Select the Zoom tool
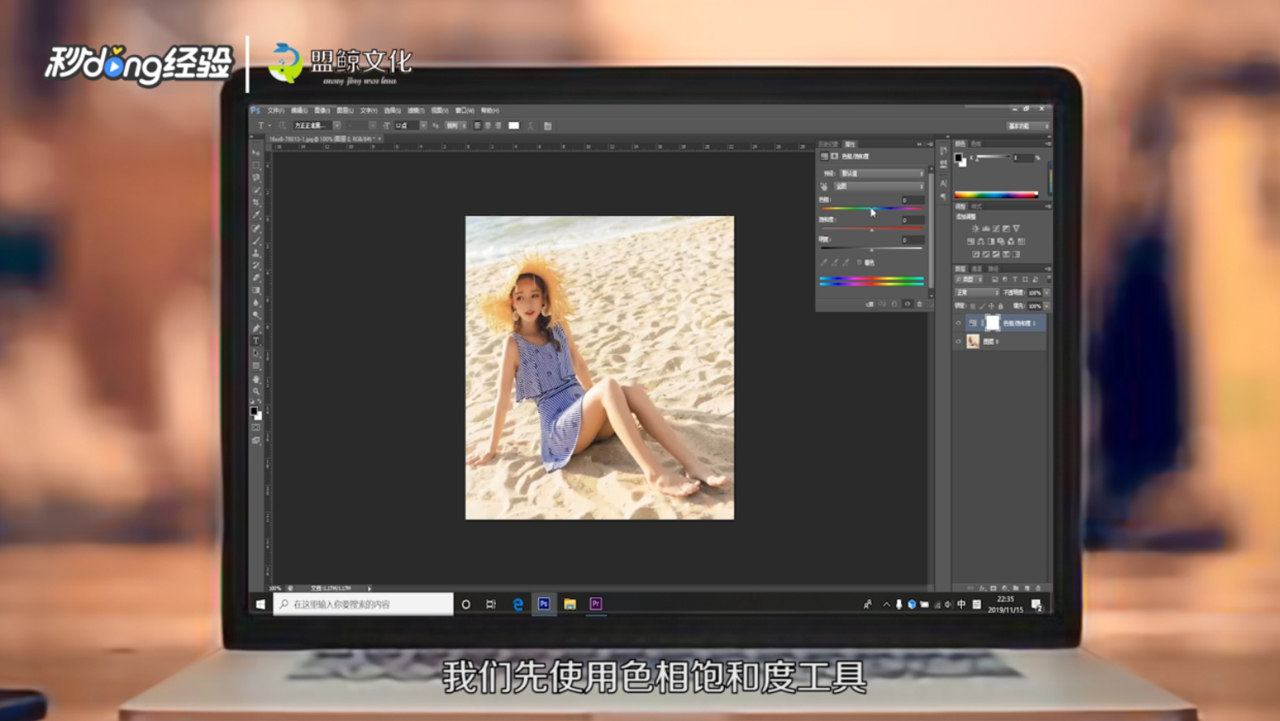Viewport: 1280px width, 721px height. (256, 392)
